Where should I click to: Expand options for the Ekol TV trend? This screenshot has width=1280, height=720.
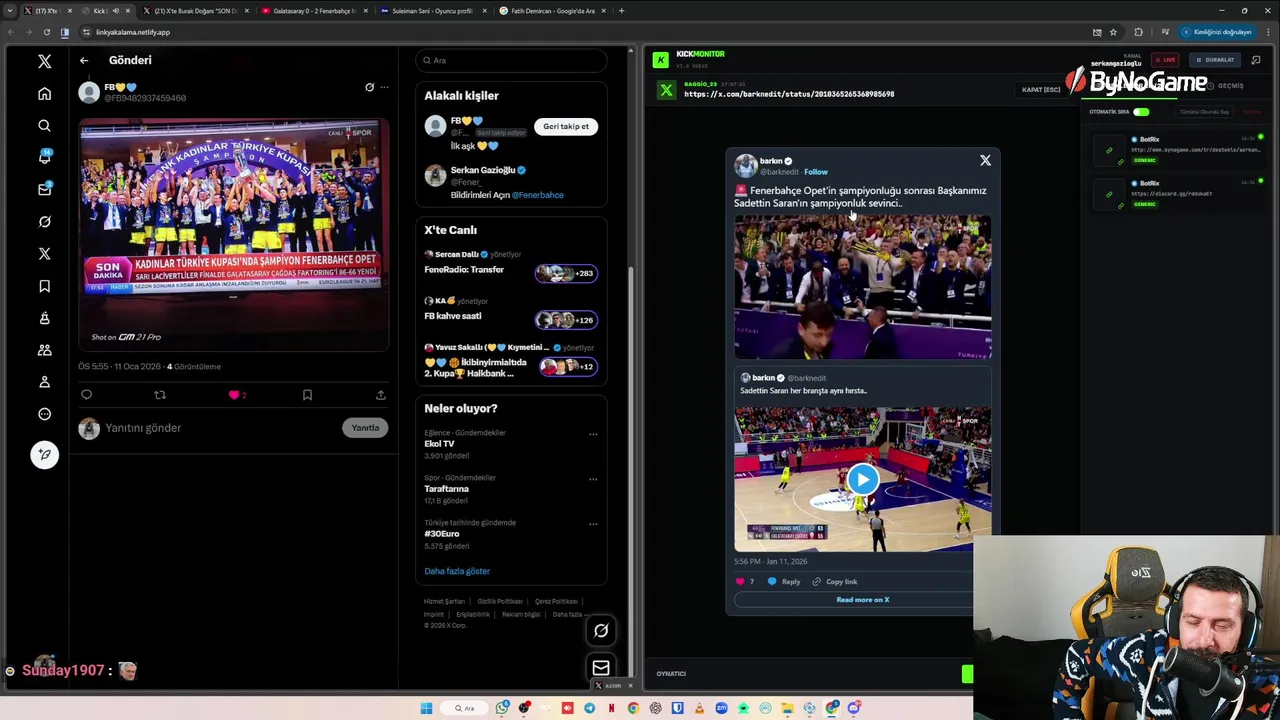tap(593, 434)
